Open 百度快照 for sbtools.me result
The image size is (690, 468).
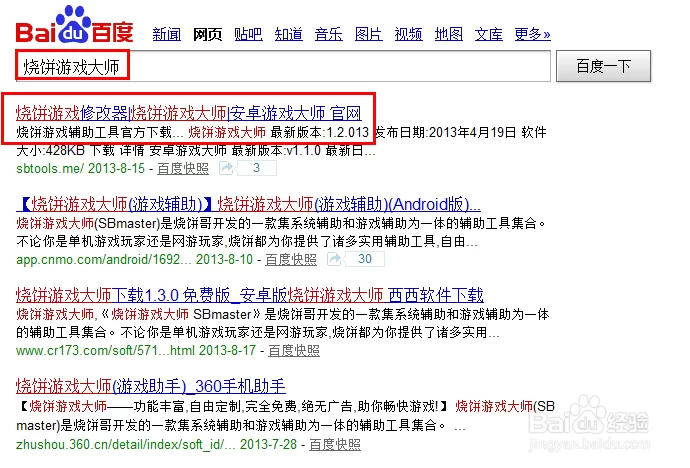pyautogui.click(x=183, y=168)
